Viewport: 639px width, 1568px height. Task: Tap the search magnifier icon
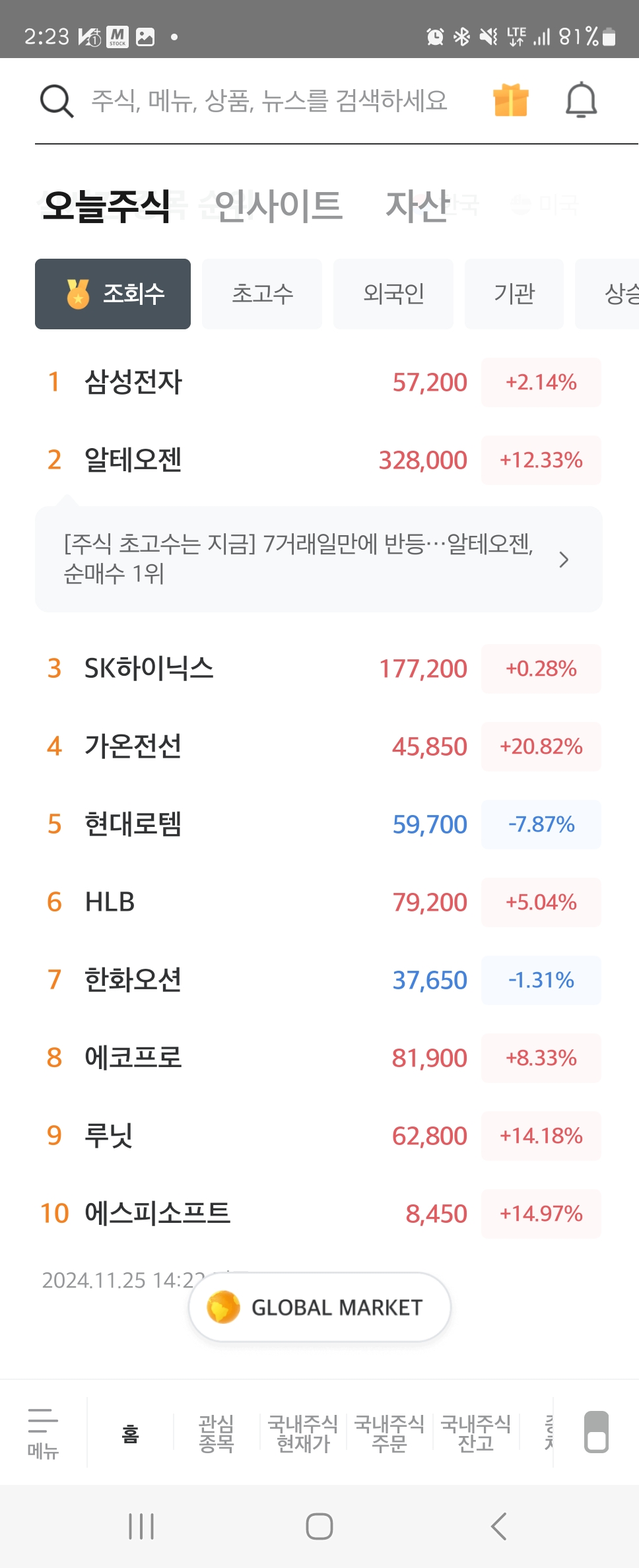click(57, 102)
